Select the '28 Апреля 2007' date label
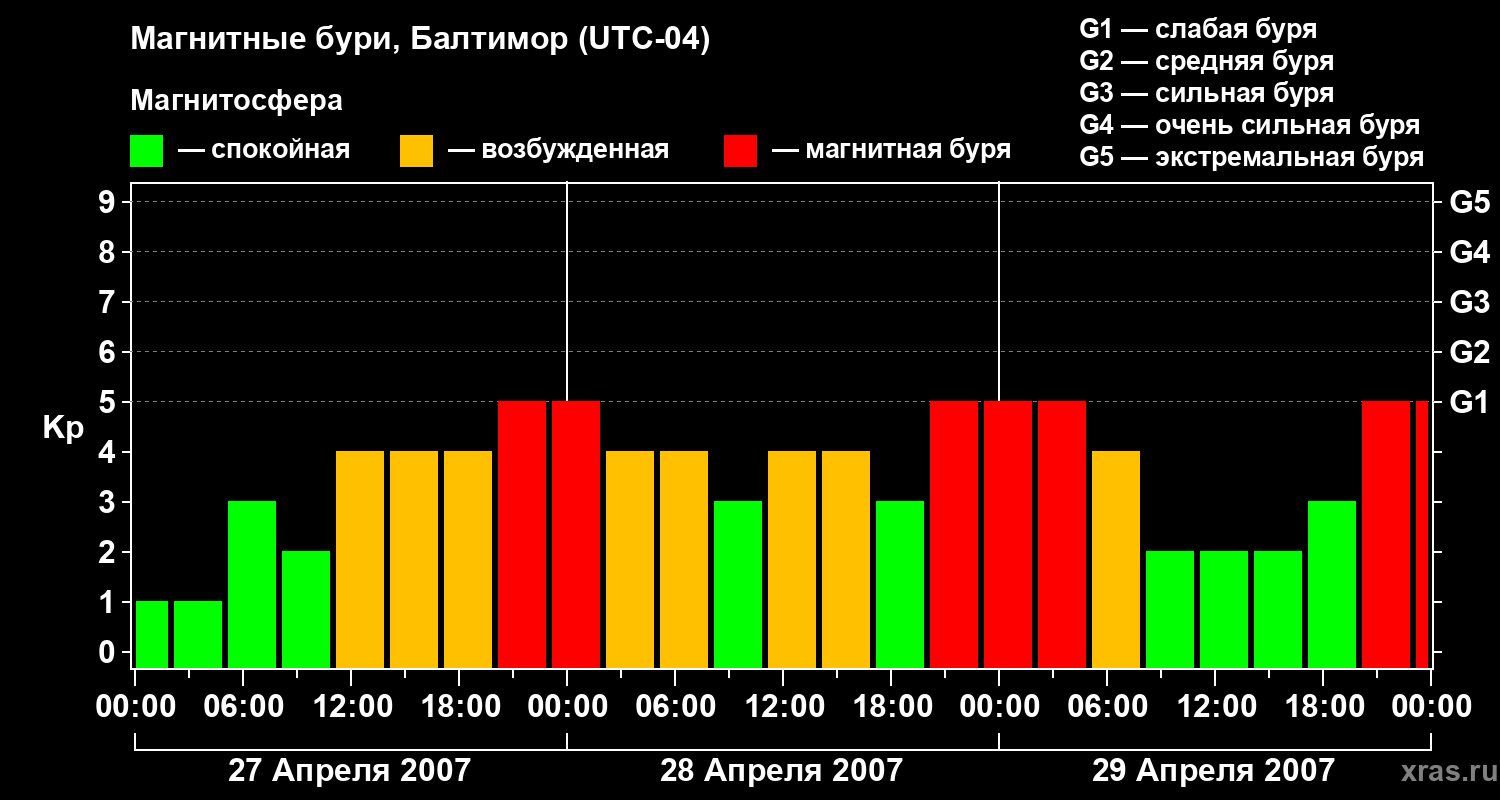Image resolution: width=1500 pixels, height=800 pixels. point(781,771)
